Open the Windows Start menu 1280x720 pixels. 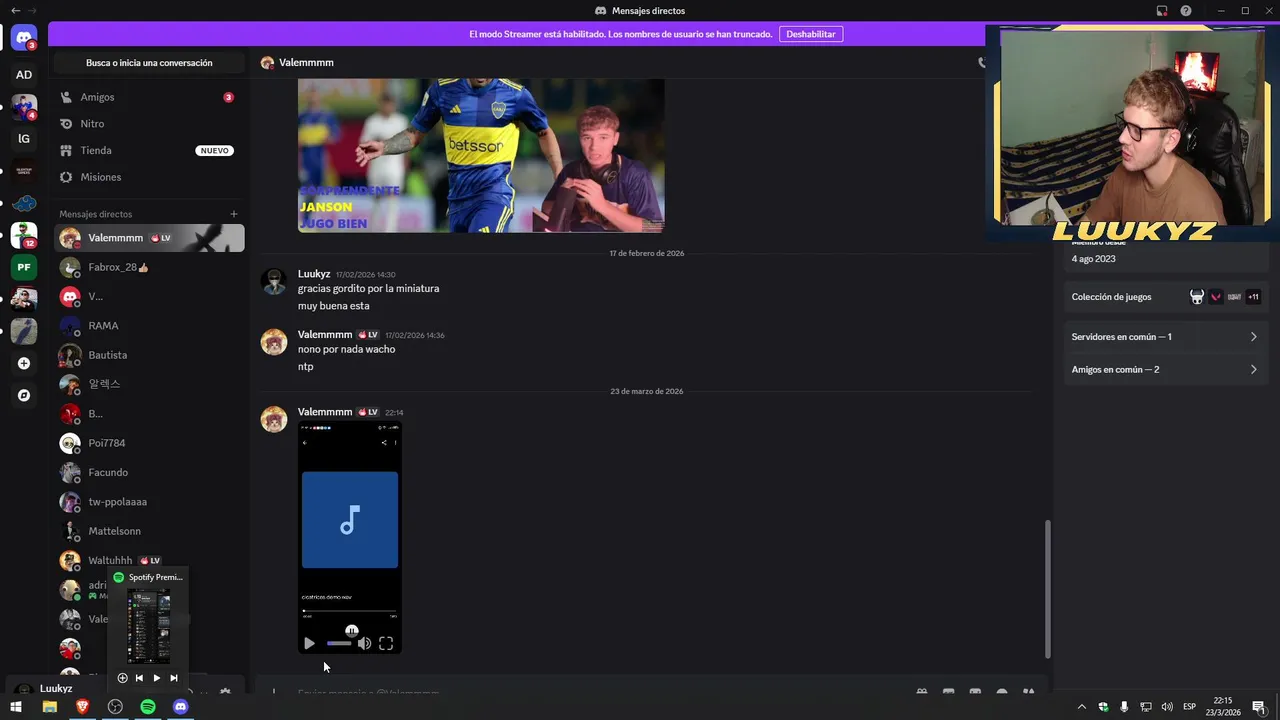(x=15, y=707)
